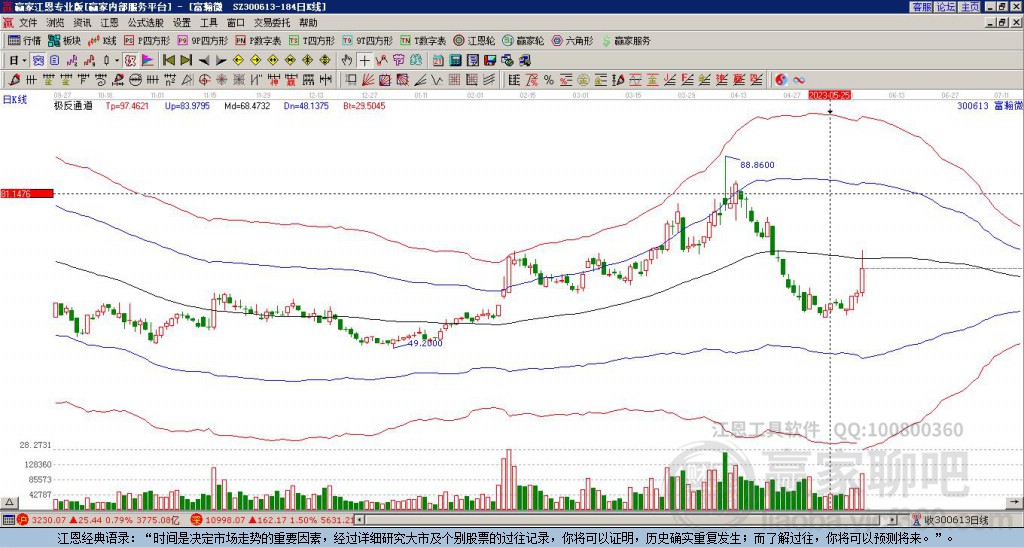Viewport: 1024px width, 548px height.
Task: Select the red pencil draw tool
Action: pos(14,80)
